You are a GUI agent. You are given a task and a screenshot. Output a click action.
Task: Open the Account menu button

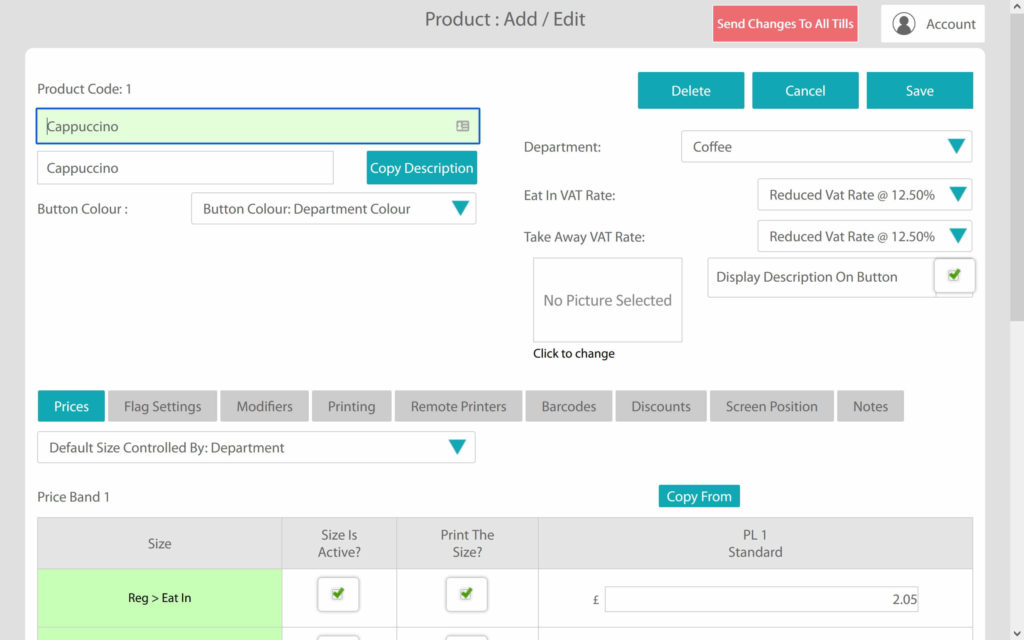pos(933,24)
